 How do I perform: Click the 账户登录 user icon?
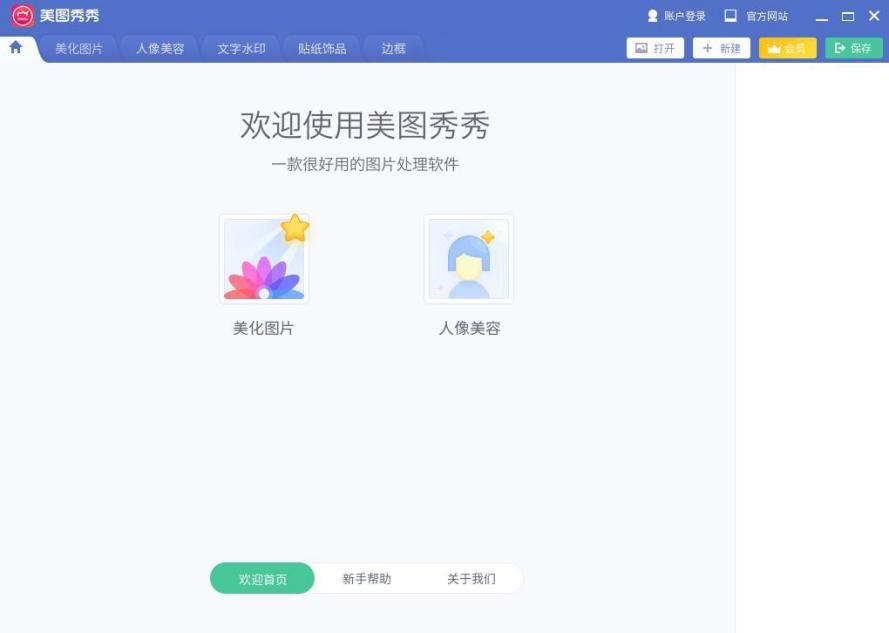(x=653, y=16)
